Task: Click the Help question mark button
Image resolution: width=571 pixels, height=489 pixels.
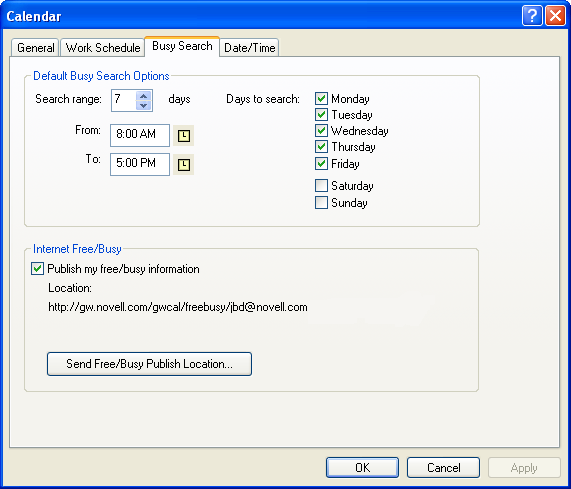Action: tap(532, 16)
